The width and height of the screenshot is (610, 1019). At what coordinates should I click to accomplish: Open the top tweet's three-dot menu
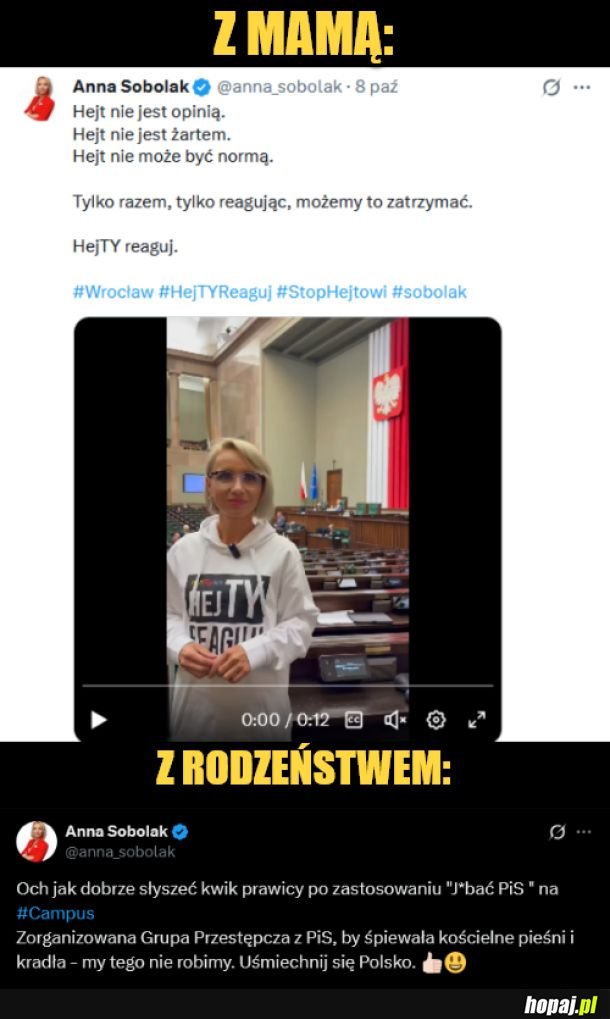[581, 87]
